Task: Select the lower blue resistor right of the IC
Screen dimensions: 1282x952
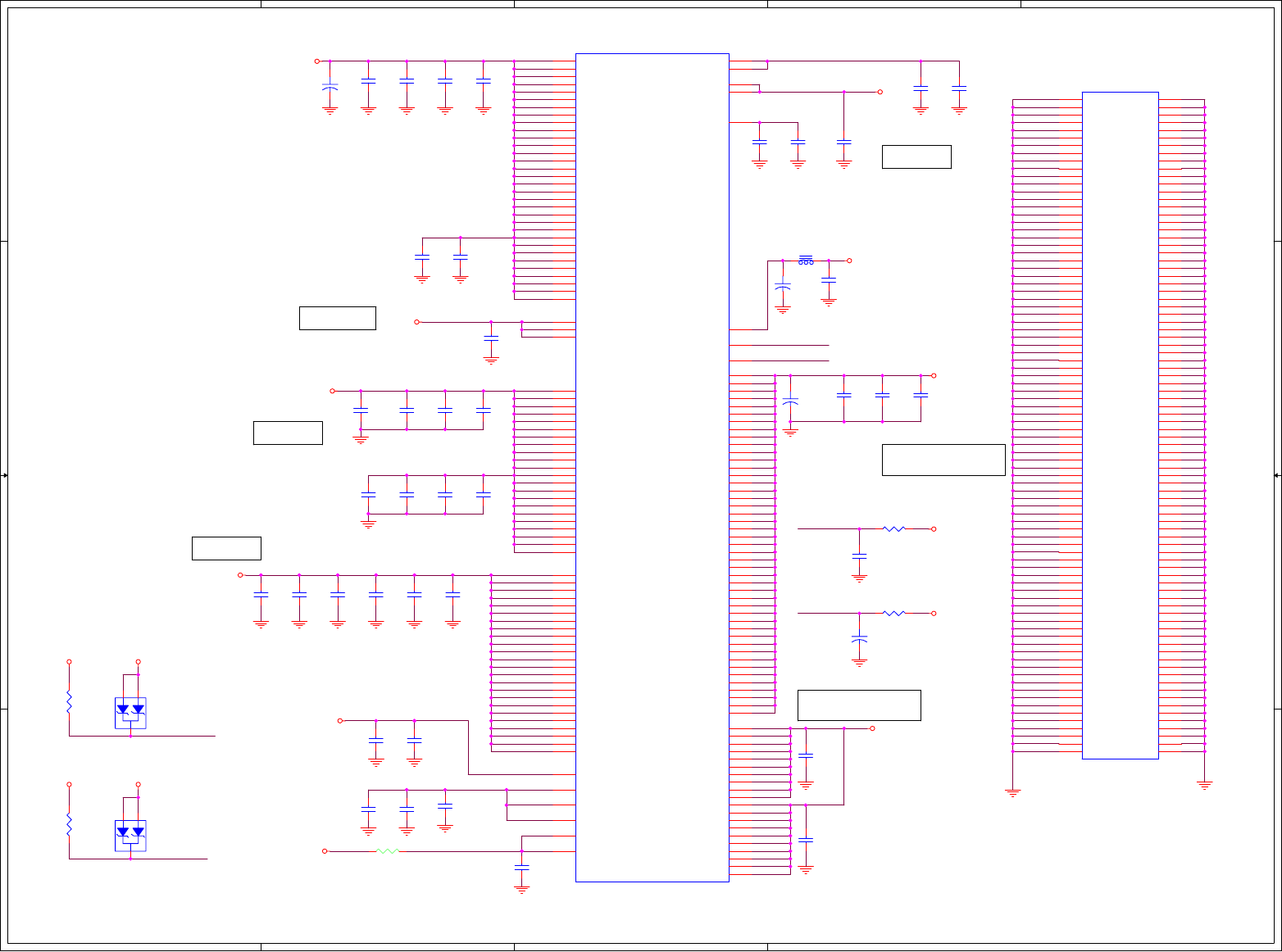Action: point(894,613)
